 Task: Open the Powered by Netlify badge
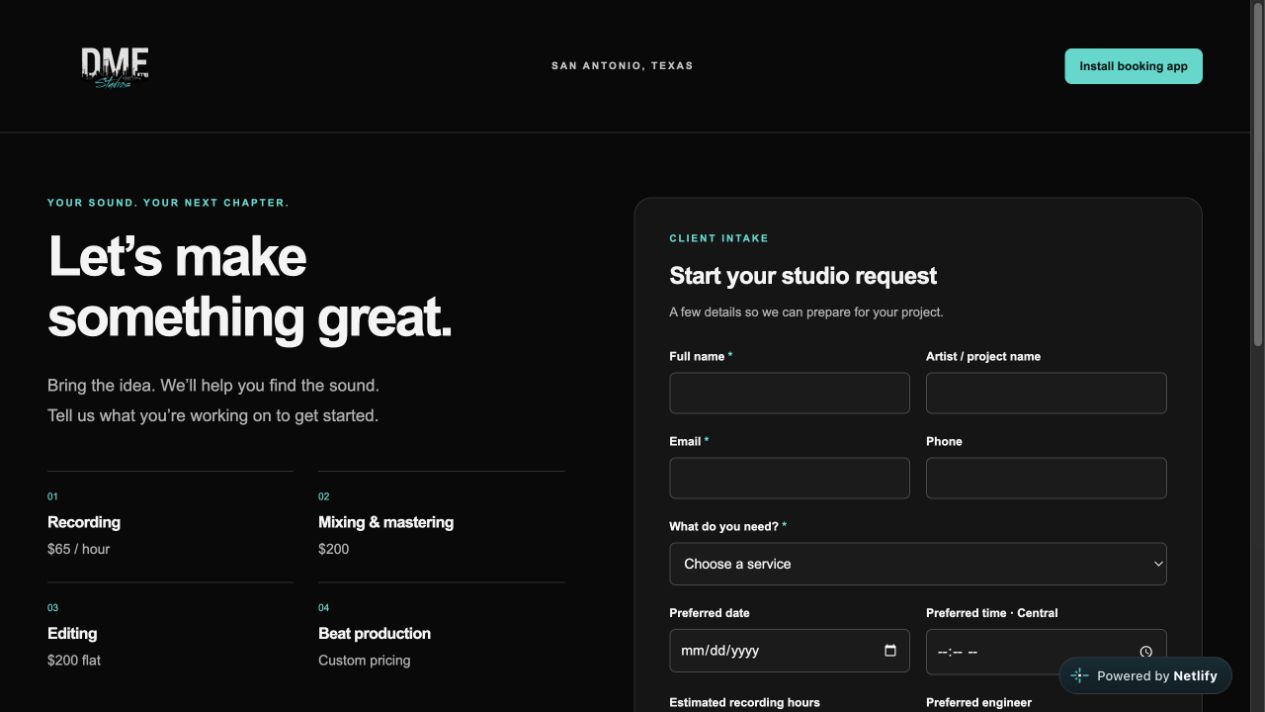point(1145,676)
